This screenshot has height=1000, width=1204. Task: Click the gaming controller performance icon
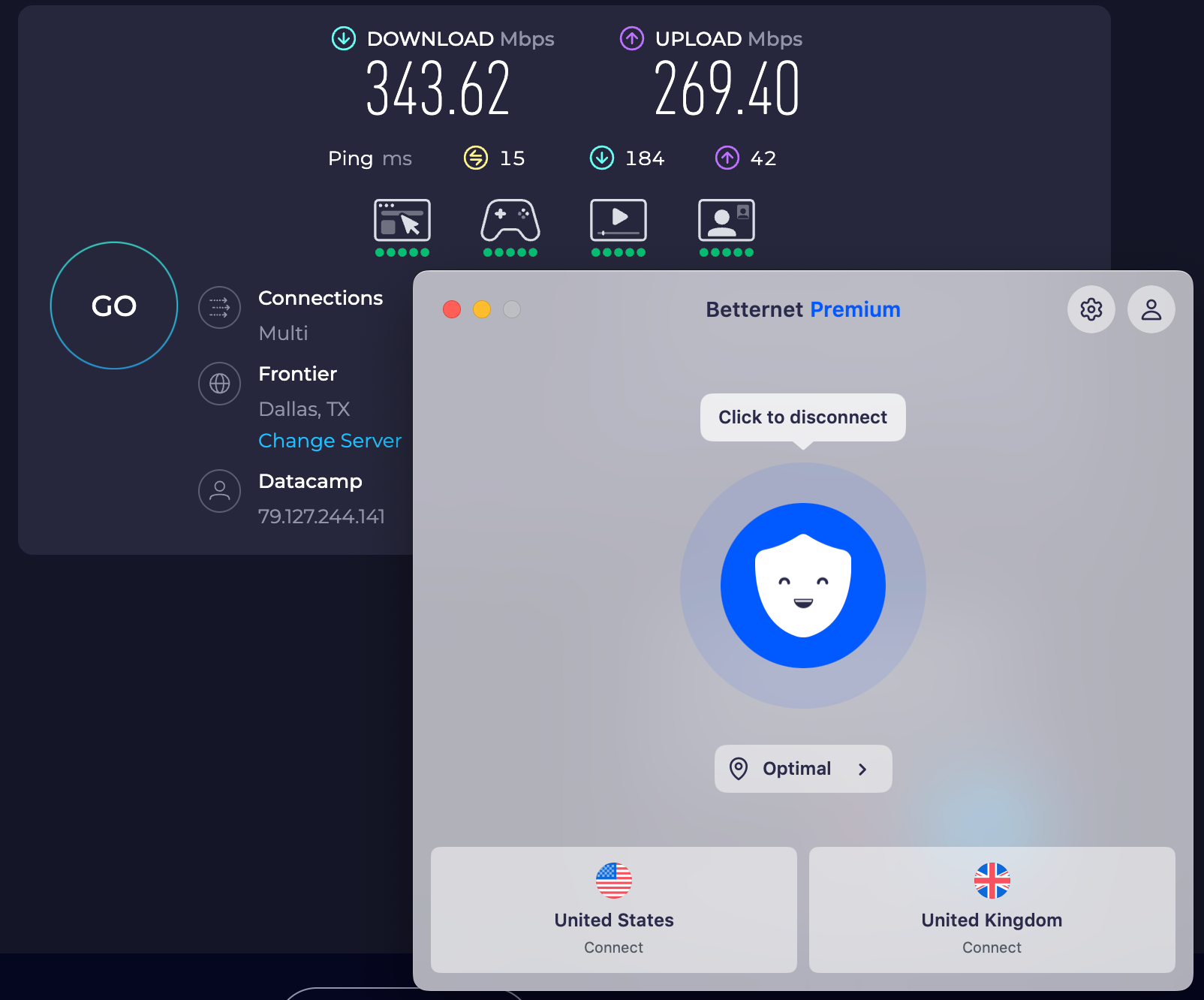(510, 220)
